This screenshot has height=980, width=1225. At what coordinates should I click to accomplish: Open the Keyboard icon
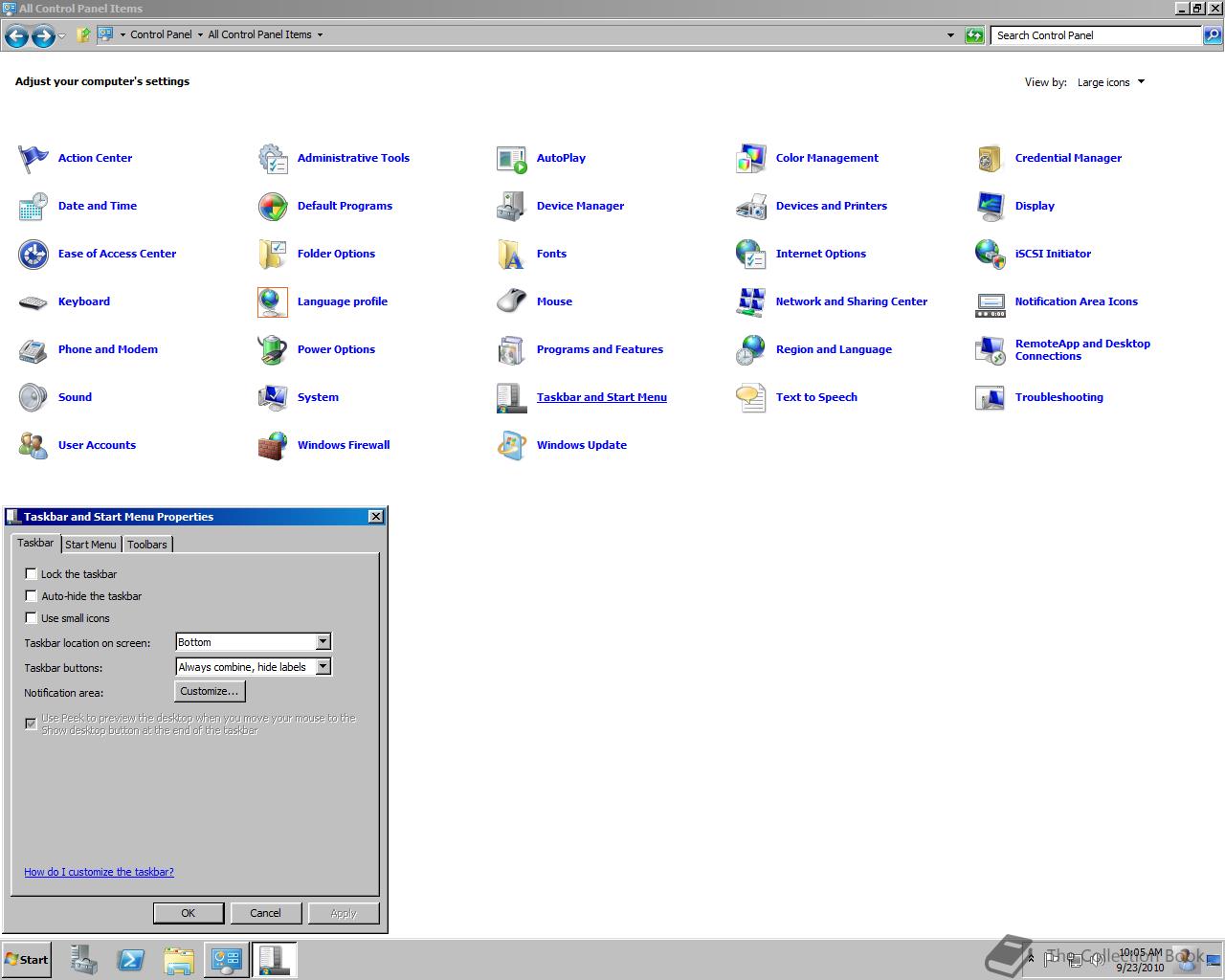tap(33, 301)
